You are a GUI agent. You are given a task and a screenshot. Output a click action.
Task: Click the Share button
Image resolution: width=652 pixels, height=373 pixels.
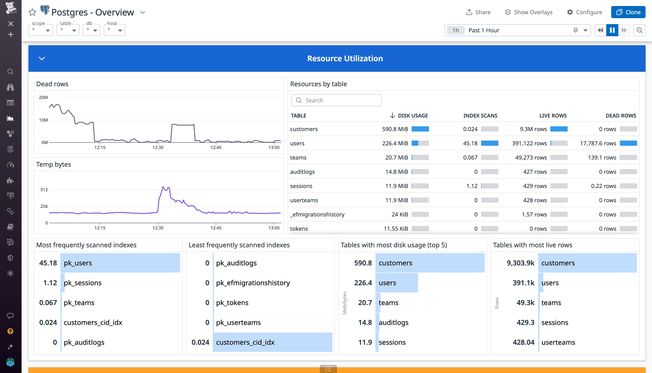[478, 12]
